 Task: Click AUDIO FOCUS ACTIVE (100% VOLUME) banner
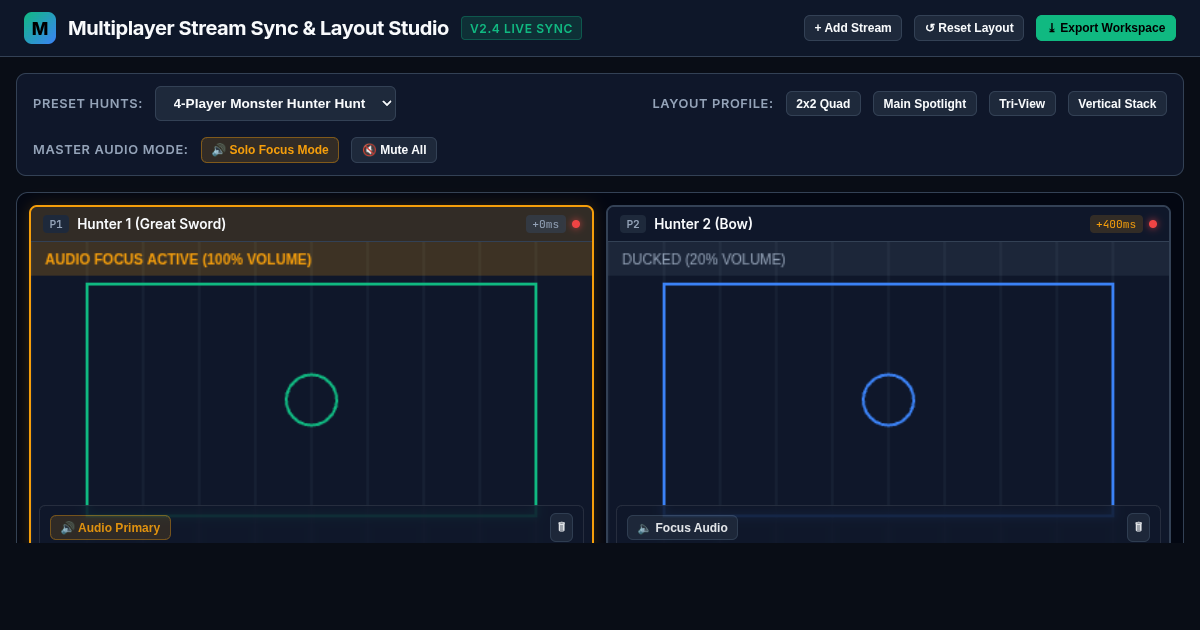(x=311, y=259)
